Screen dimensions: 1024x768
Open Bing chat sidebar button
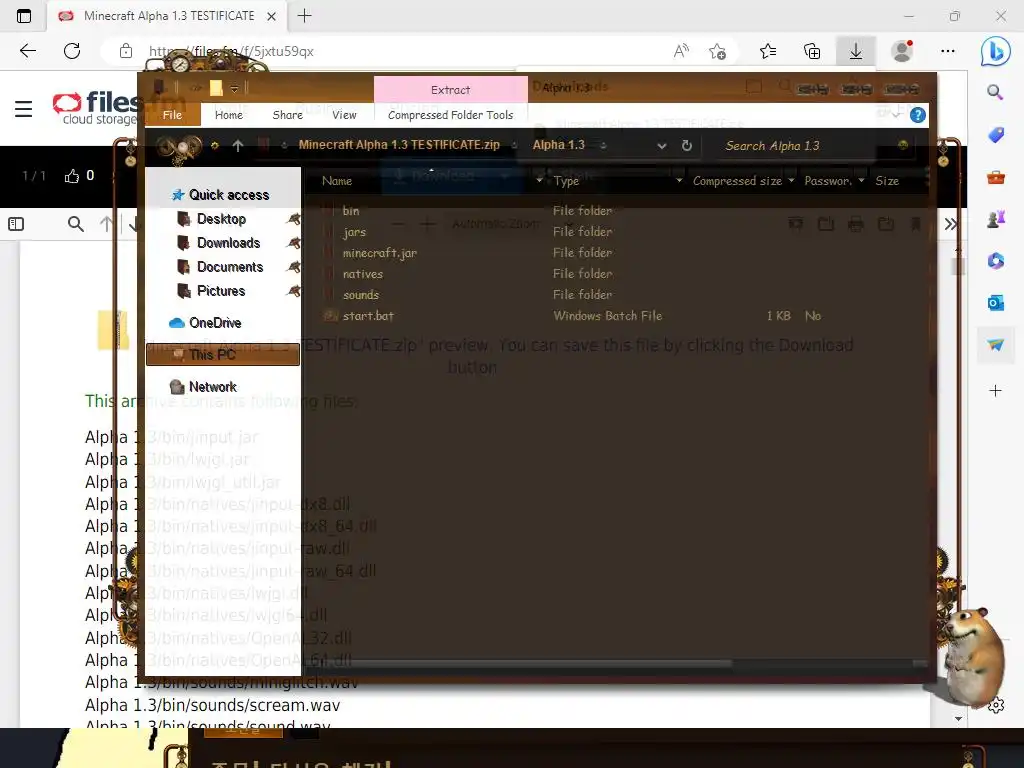point(995,52)
